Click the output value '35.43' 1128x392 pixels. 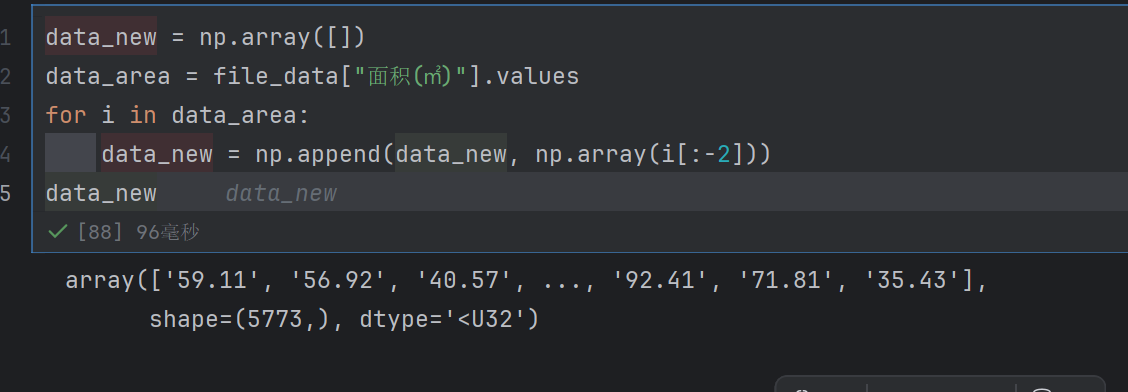click(912, 280)
